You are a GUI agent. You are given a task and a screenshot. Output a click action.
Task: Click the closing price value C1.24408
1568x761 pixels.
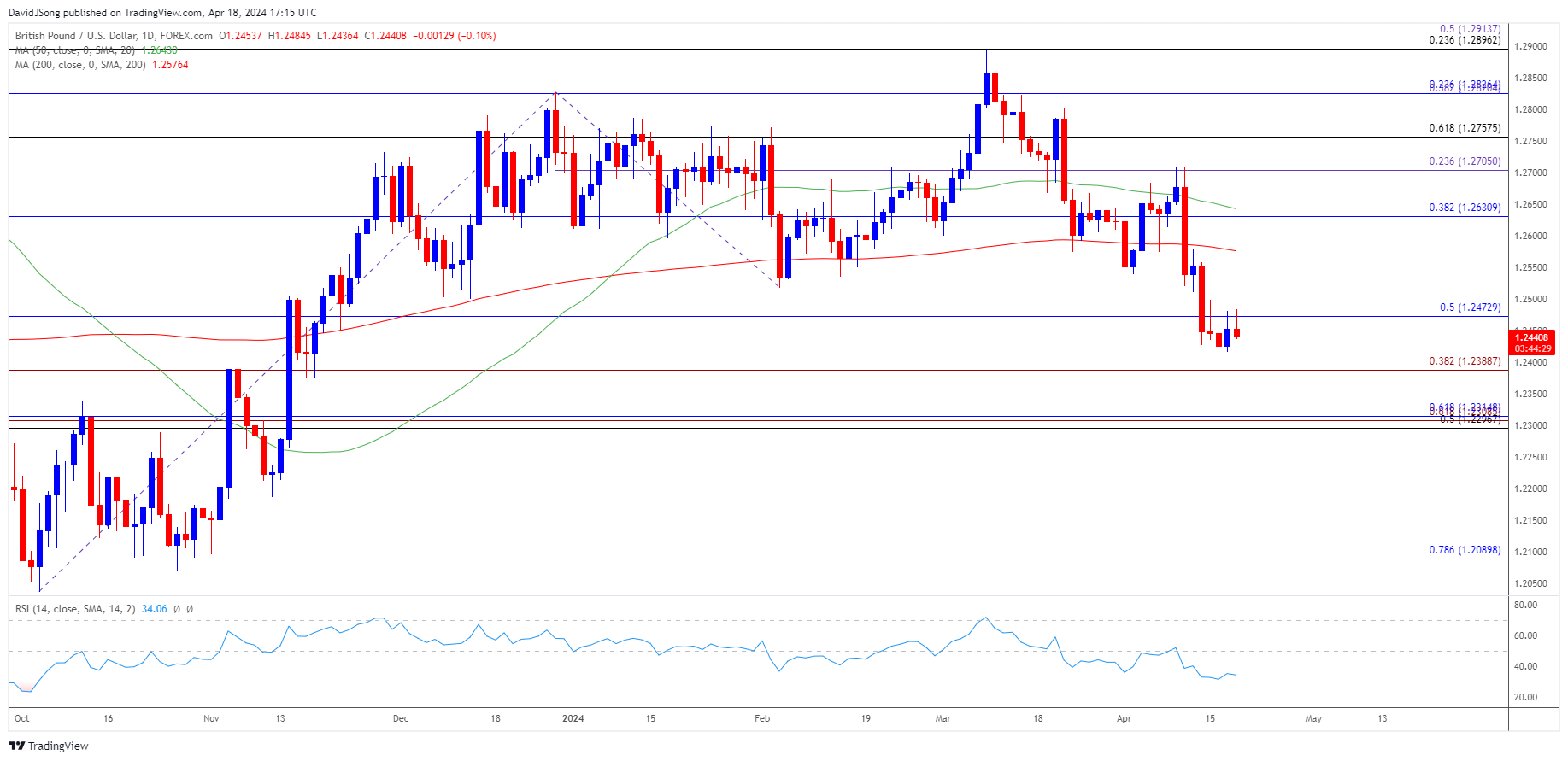coord(385,36)
